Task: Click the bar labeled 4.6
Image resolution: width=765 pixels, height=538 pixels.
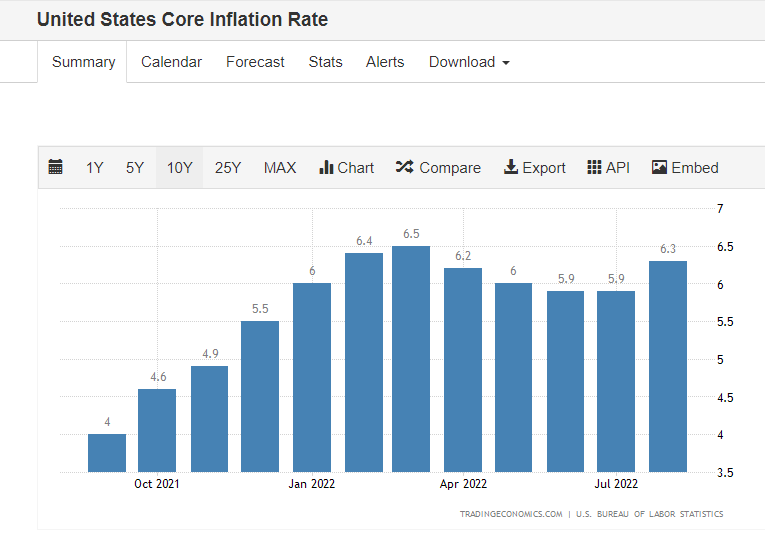Action: [157, 430]
